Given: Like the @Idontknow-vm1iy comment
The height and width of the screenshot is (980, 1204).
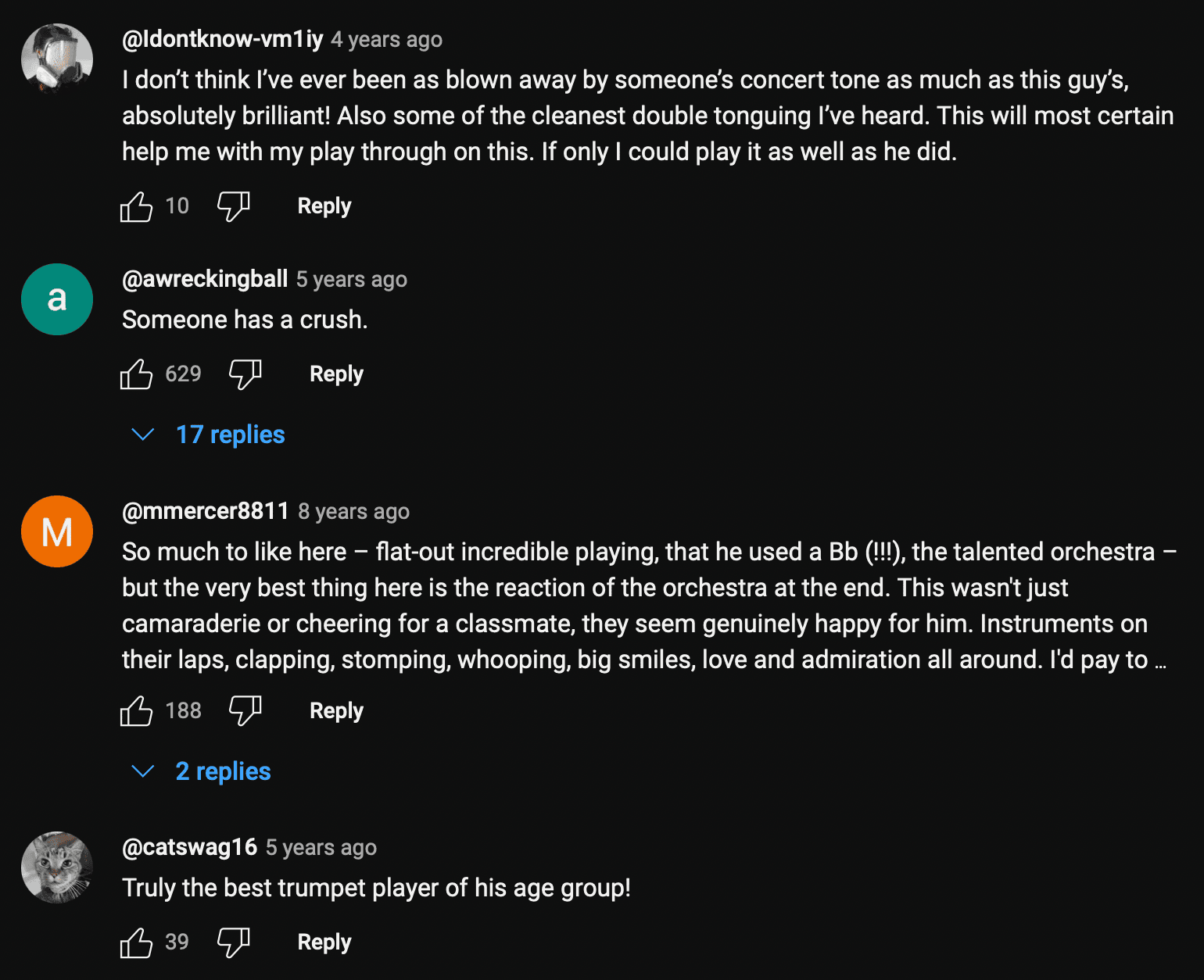Looking at the screenshot, I should (x=136, y=206).
